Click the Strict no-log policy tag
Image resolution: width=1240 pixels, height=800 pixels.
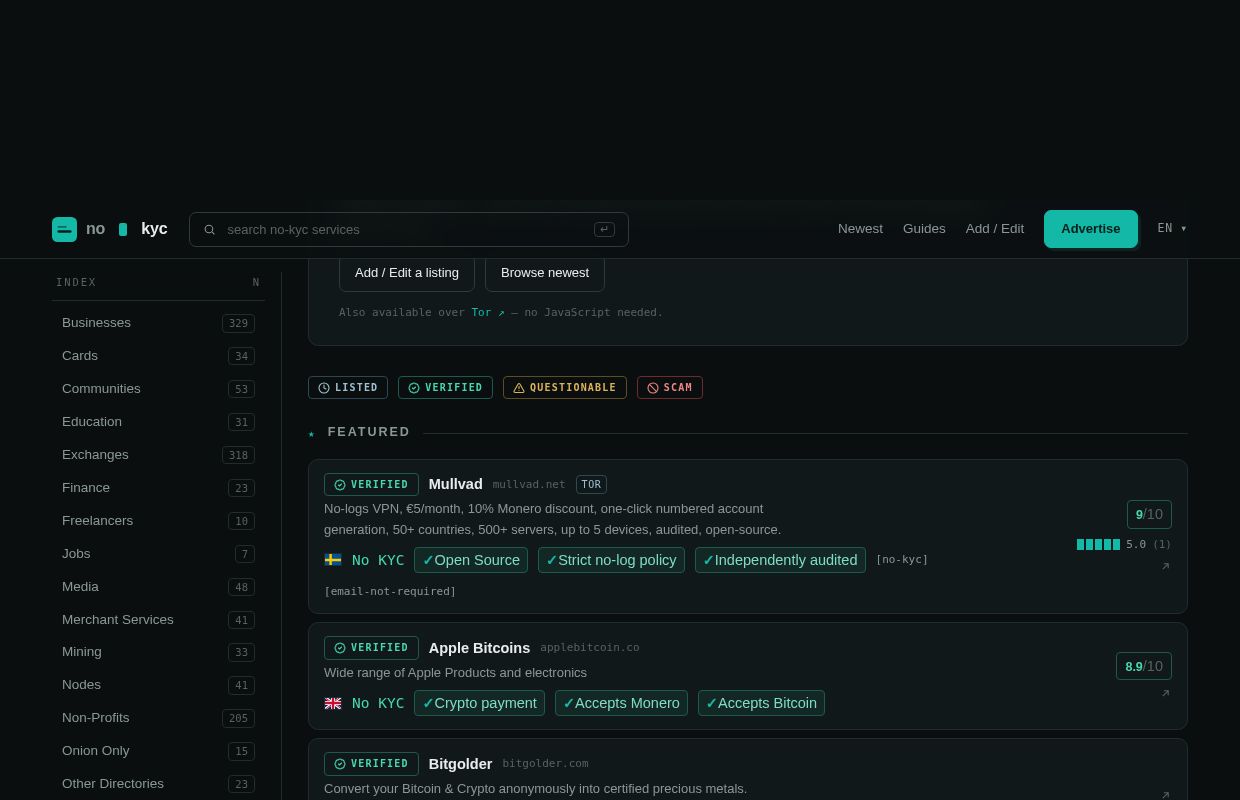tap(611, 560)
